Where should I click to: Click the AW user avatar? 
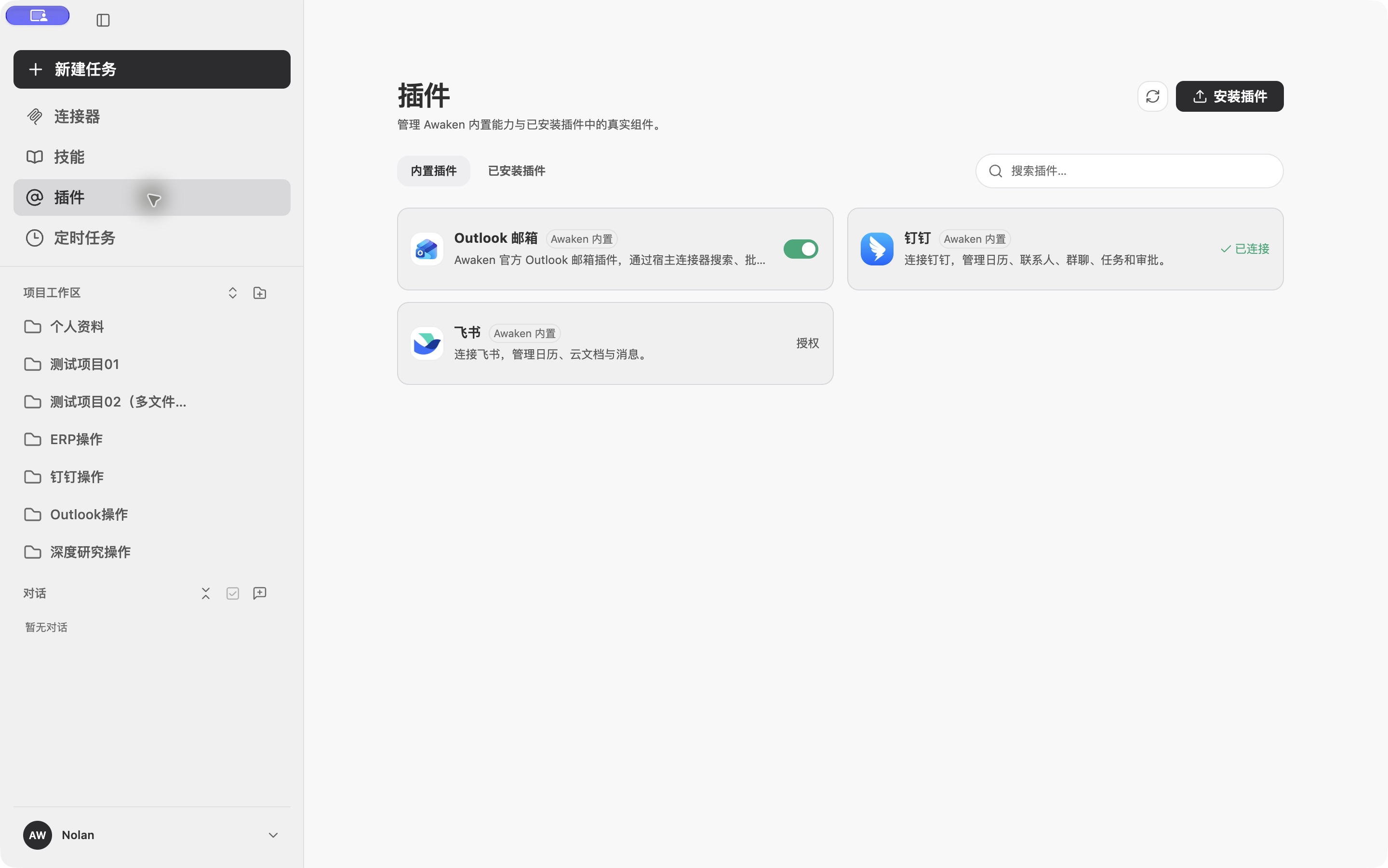[38, 835]
